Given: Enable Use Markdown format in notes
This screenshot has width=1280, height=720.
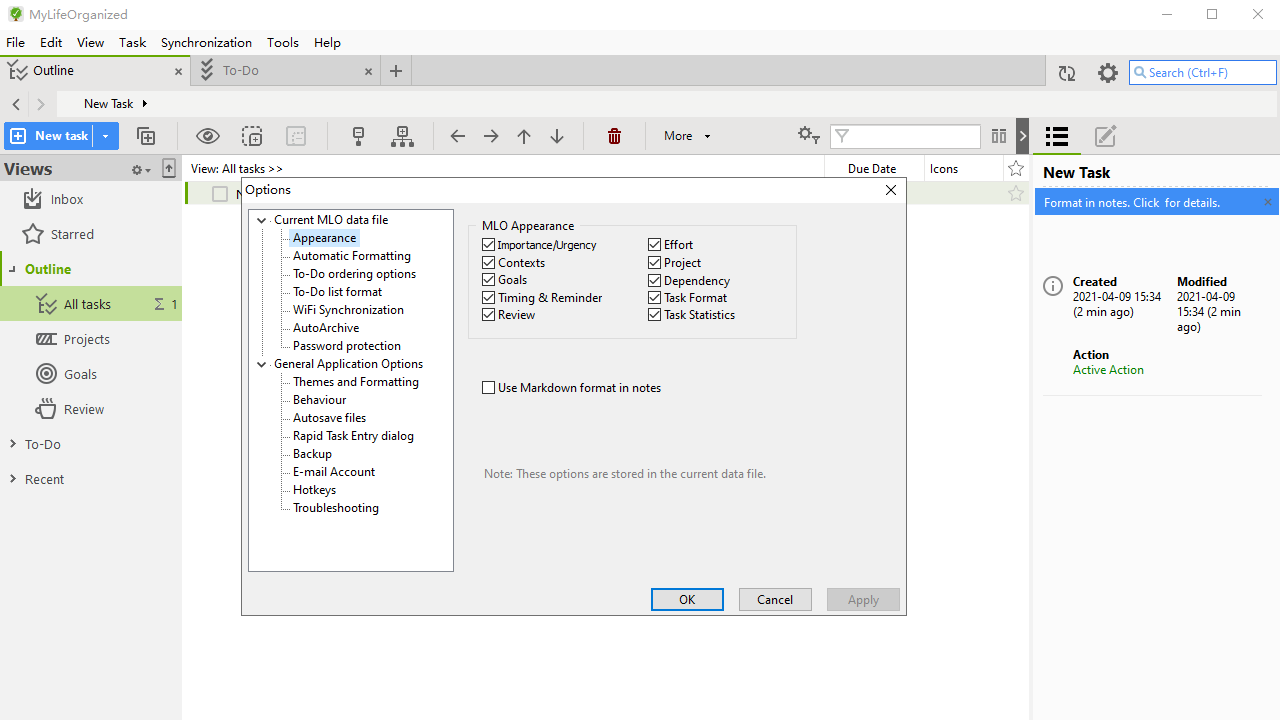Looking at the screenshot, I should click(x=489, y=388).
